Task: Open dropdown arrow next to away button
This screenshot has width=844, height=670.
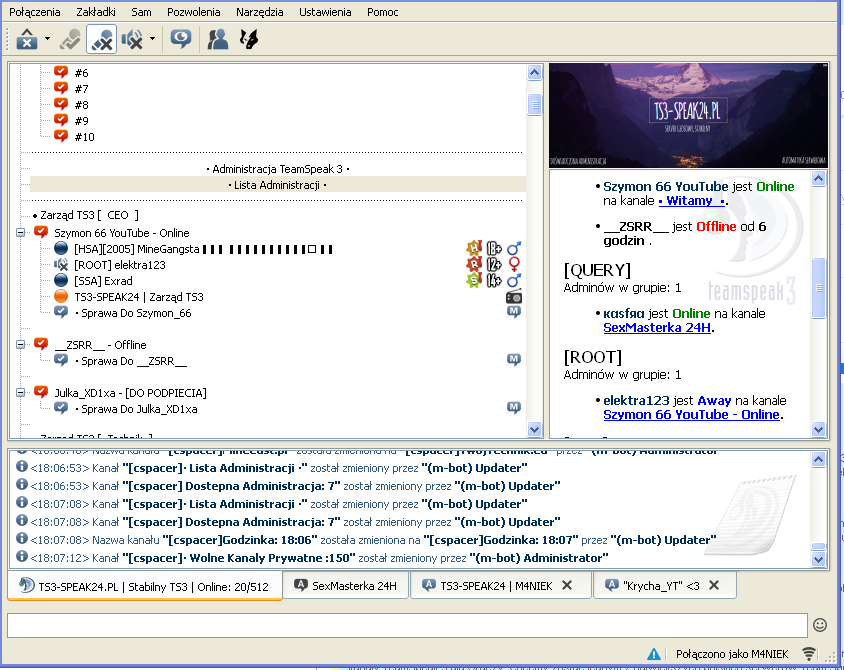Action: (x=48, y=40)
